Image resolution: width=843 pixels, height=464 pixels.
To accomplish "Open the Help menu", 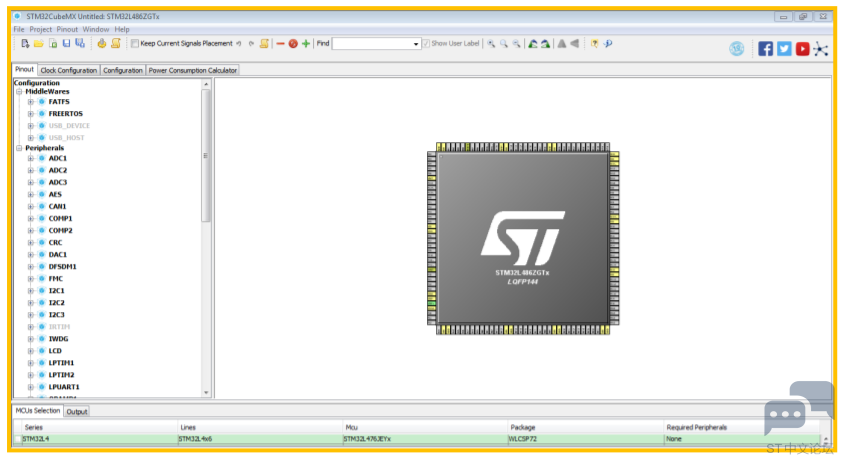I will (x=122, y=30).
